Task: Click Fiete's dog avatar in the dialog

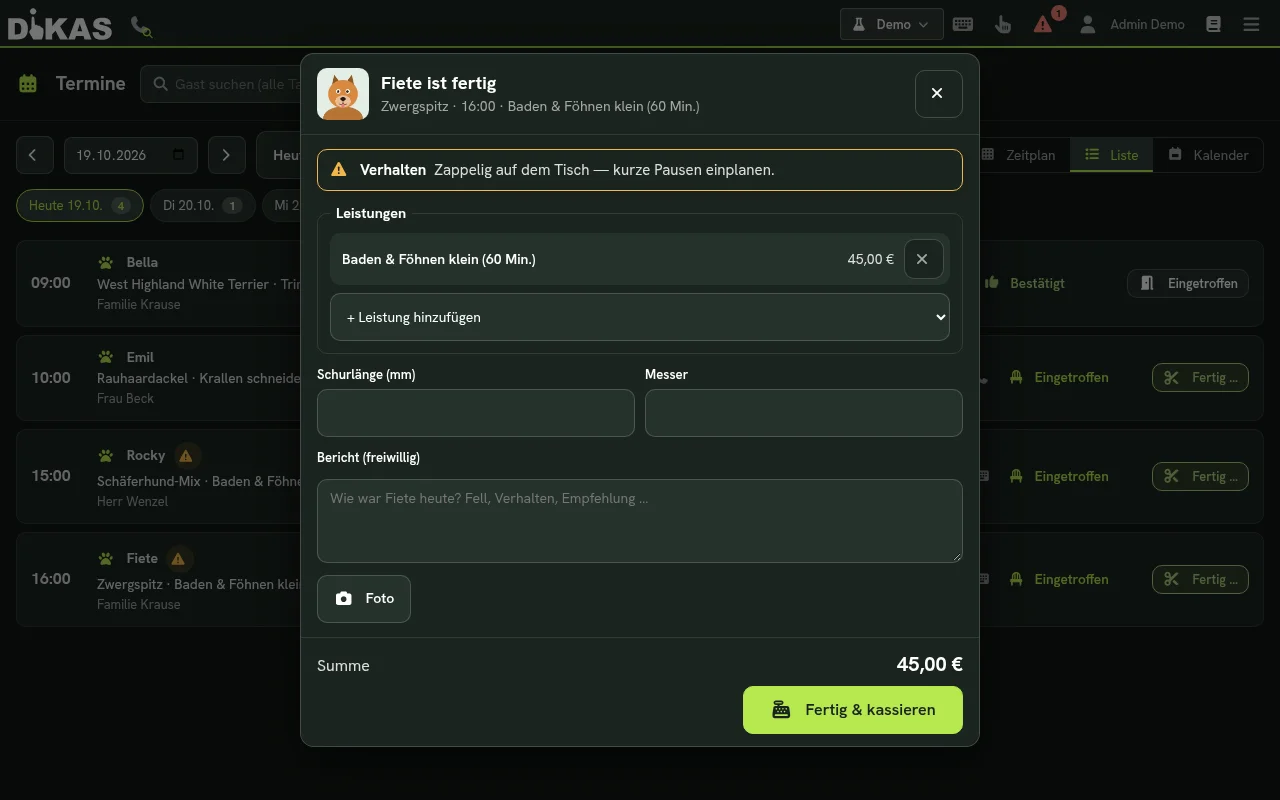Action: (x=343, y=94)
